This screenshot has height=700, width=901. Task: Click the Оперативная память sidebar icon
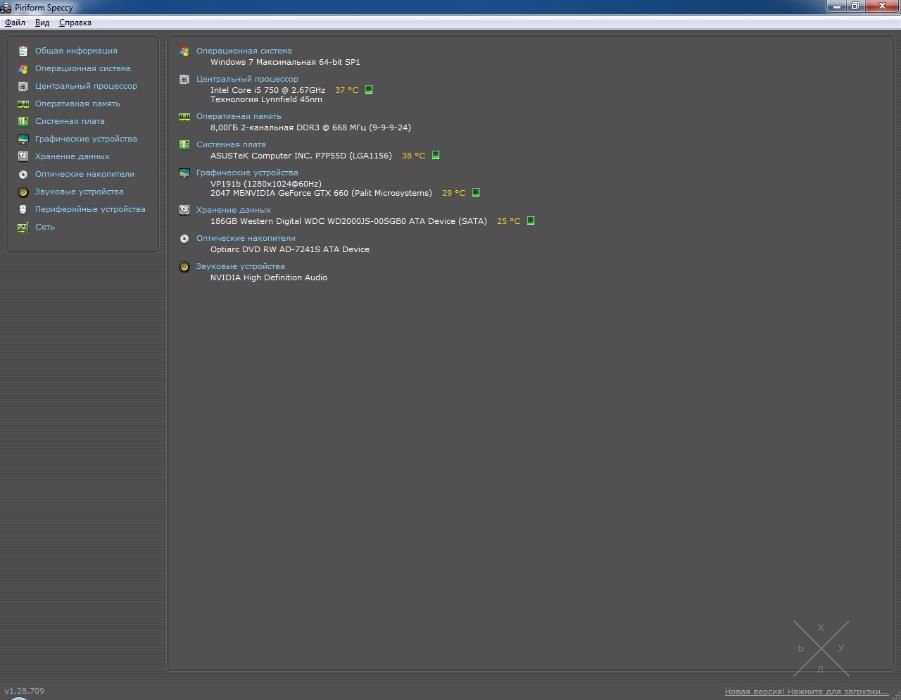(x=23, y=104)
